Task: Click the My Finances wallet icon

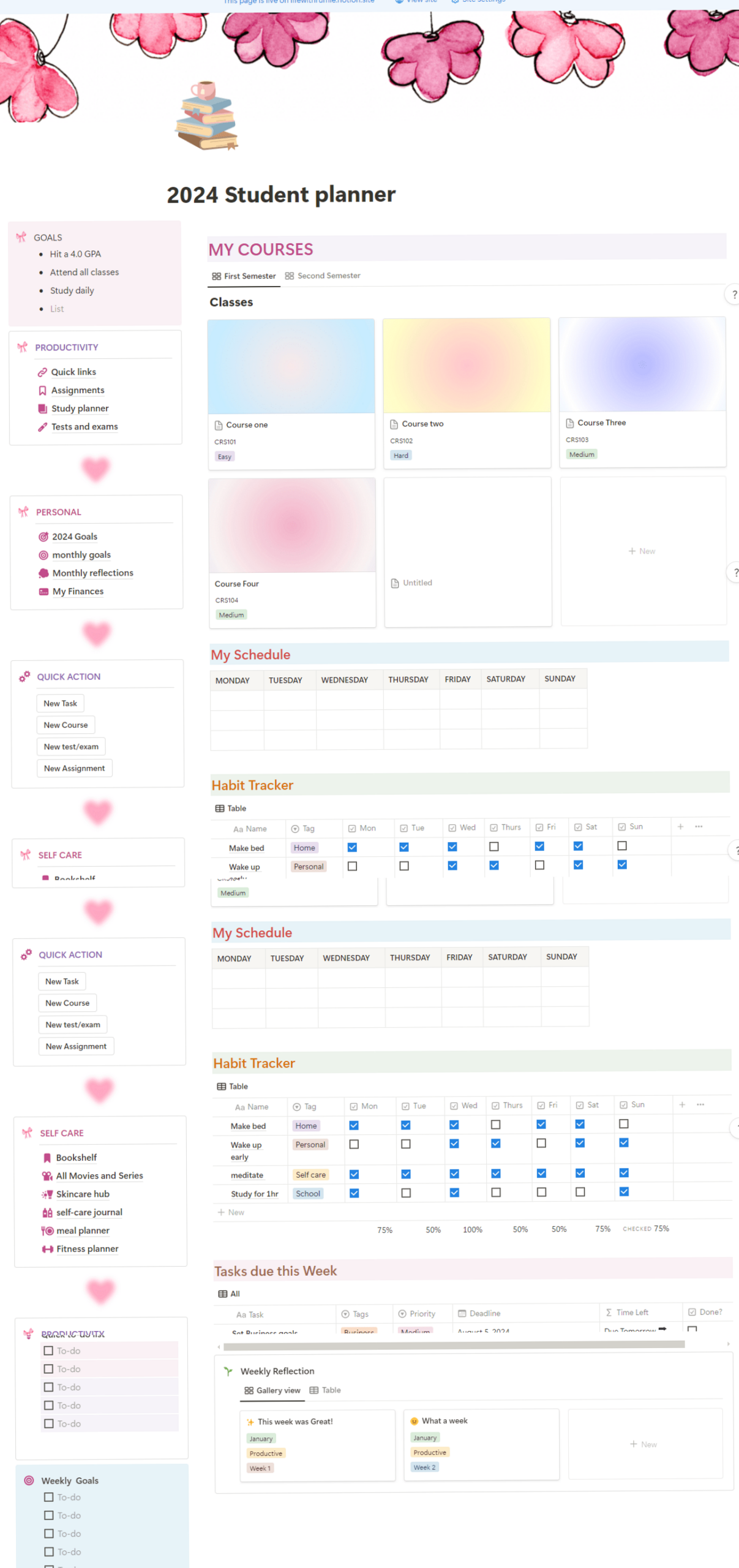Action: [43, 591]
